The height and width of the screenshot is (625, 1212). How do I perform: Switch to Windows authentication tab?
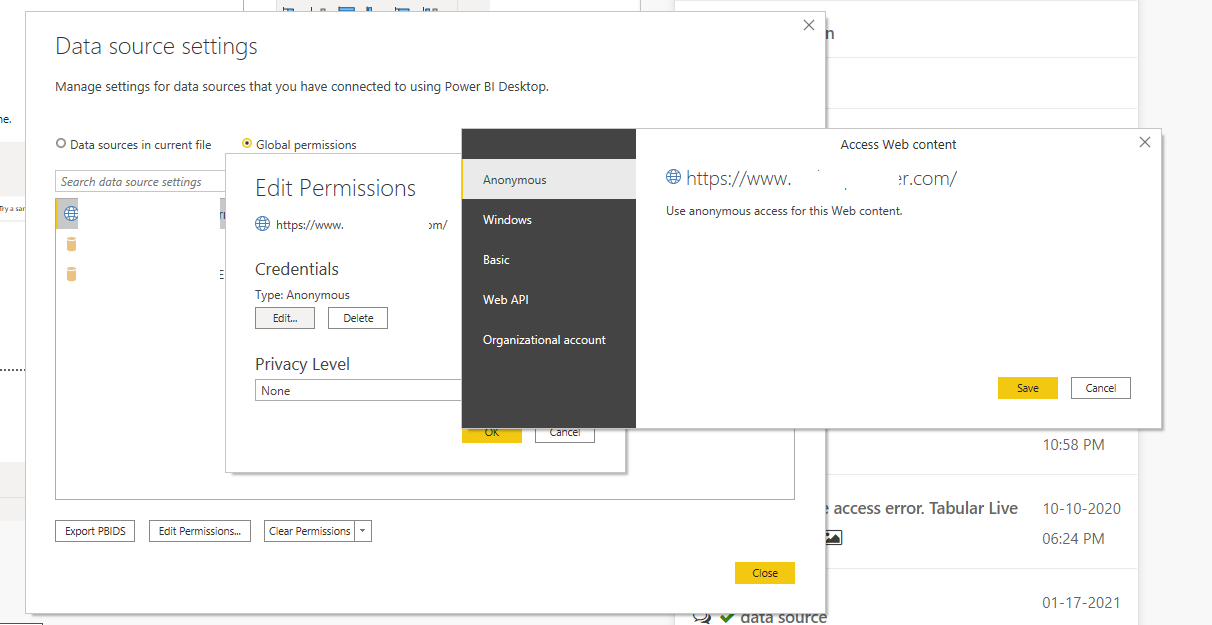tap(549, 220)
